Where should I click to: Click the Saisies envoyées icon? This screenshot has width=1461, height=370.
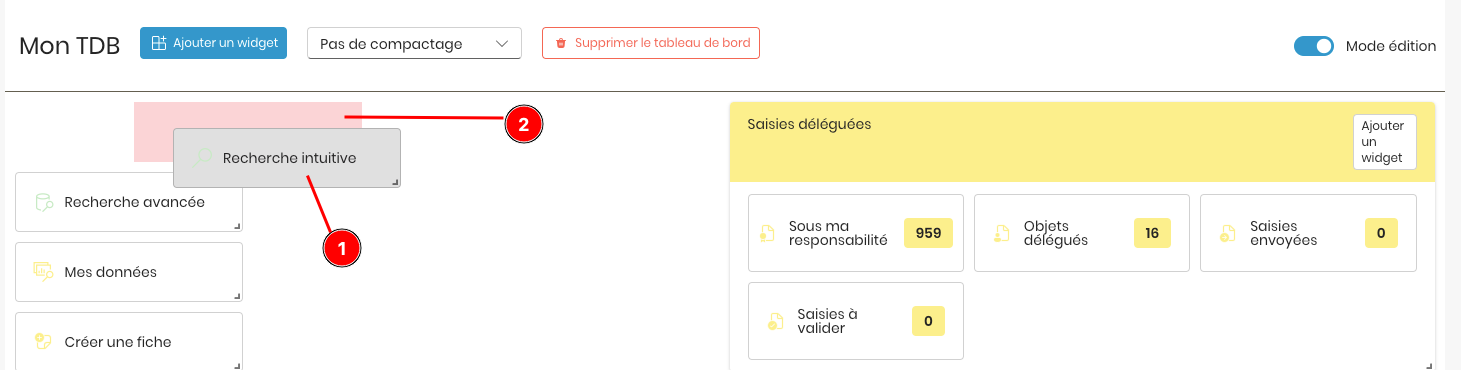pos(1228,234)
